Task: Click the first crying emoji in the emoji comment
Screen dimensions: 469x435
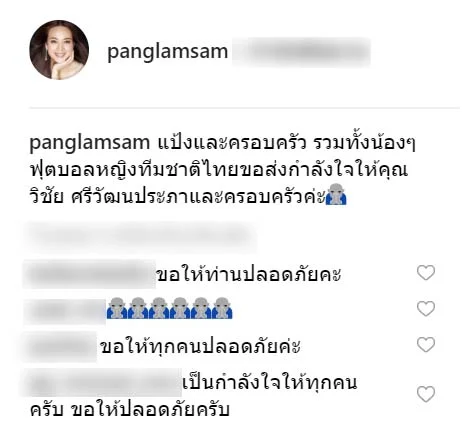Action: click(x=117, y=308)
